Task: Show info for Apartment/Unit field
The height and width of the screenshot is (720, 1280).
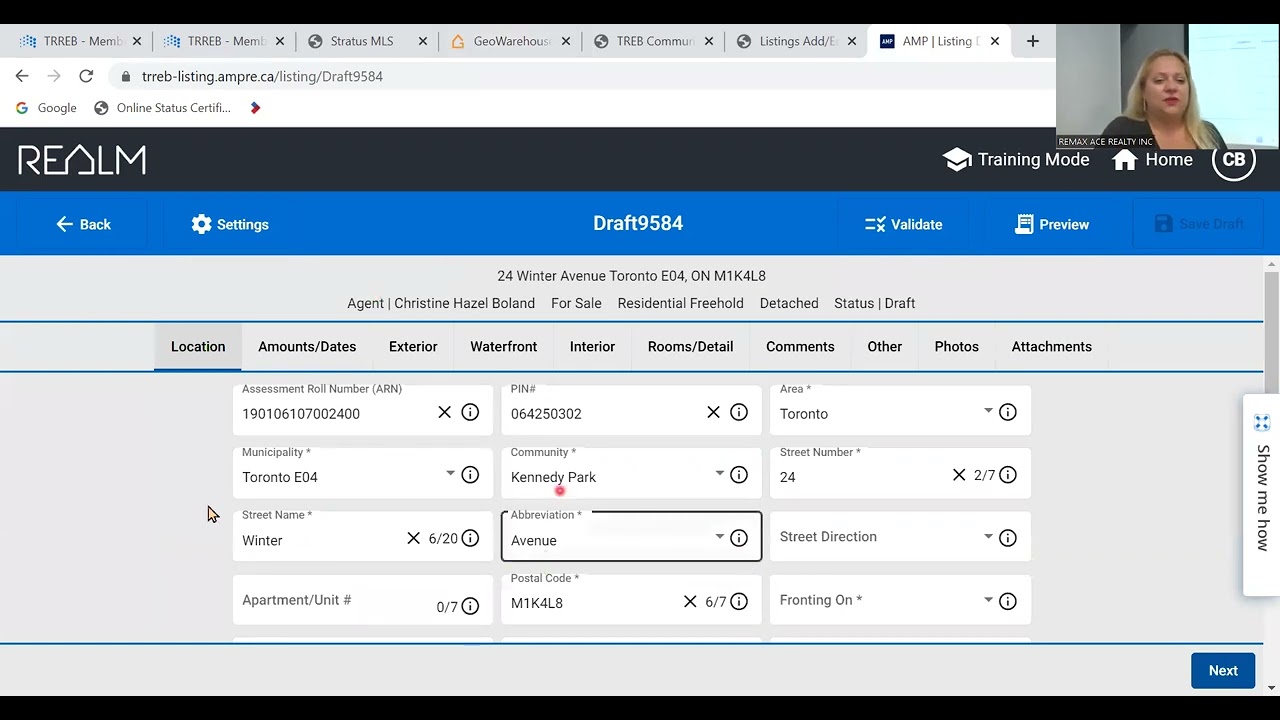Action: (x=470, y=606)
